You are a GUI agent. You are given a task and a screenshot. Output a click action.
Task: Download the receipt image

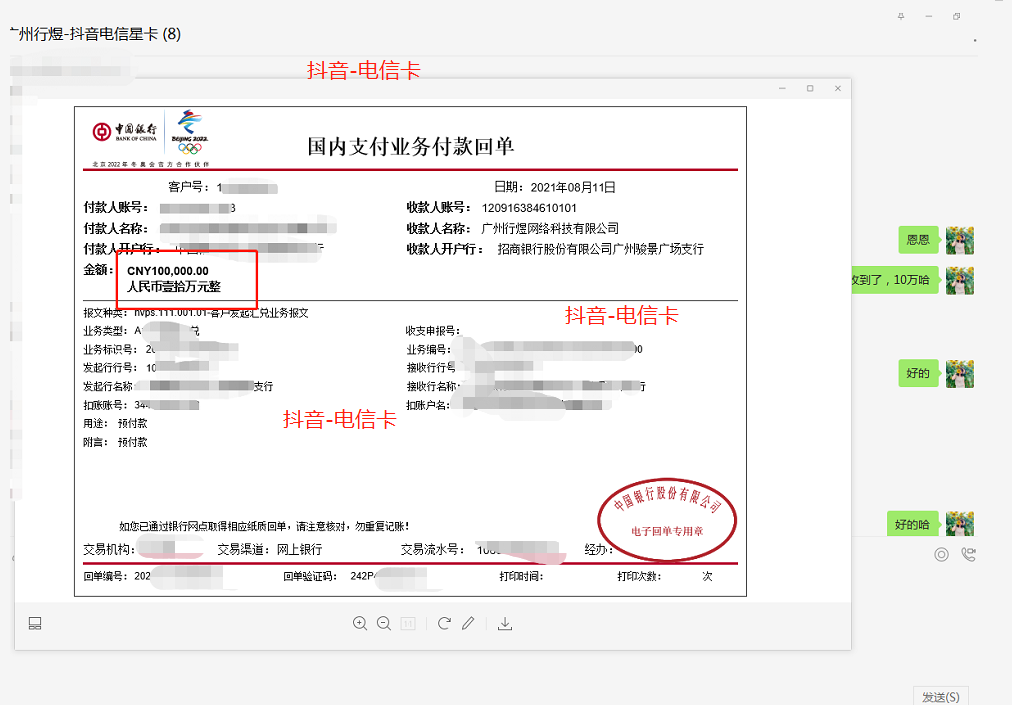pos(505,624)
